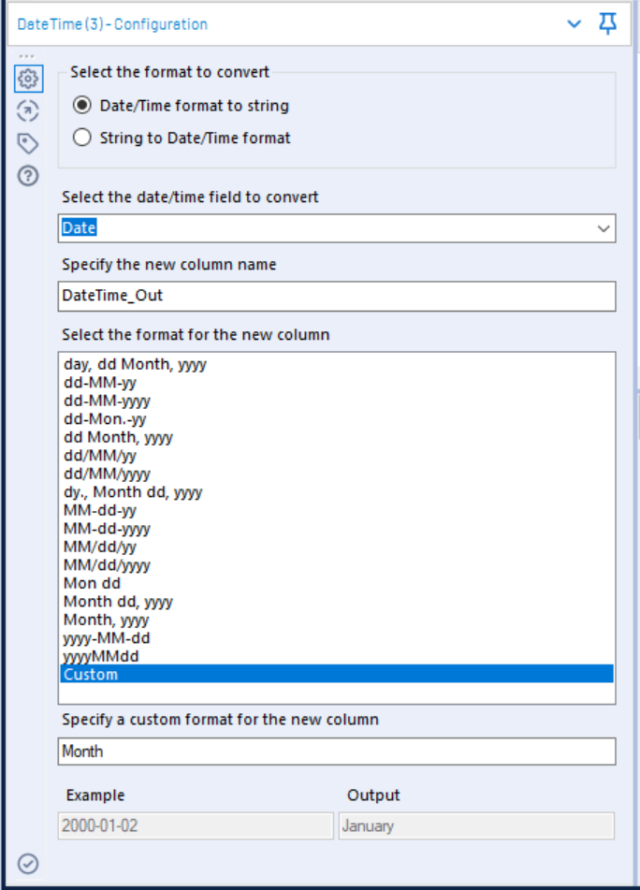This screenshot has height=890, width=640.
Task: Select Date/Time format to string option
Action: click(181, 106)
